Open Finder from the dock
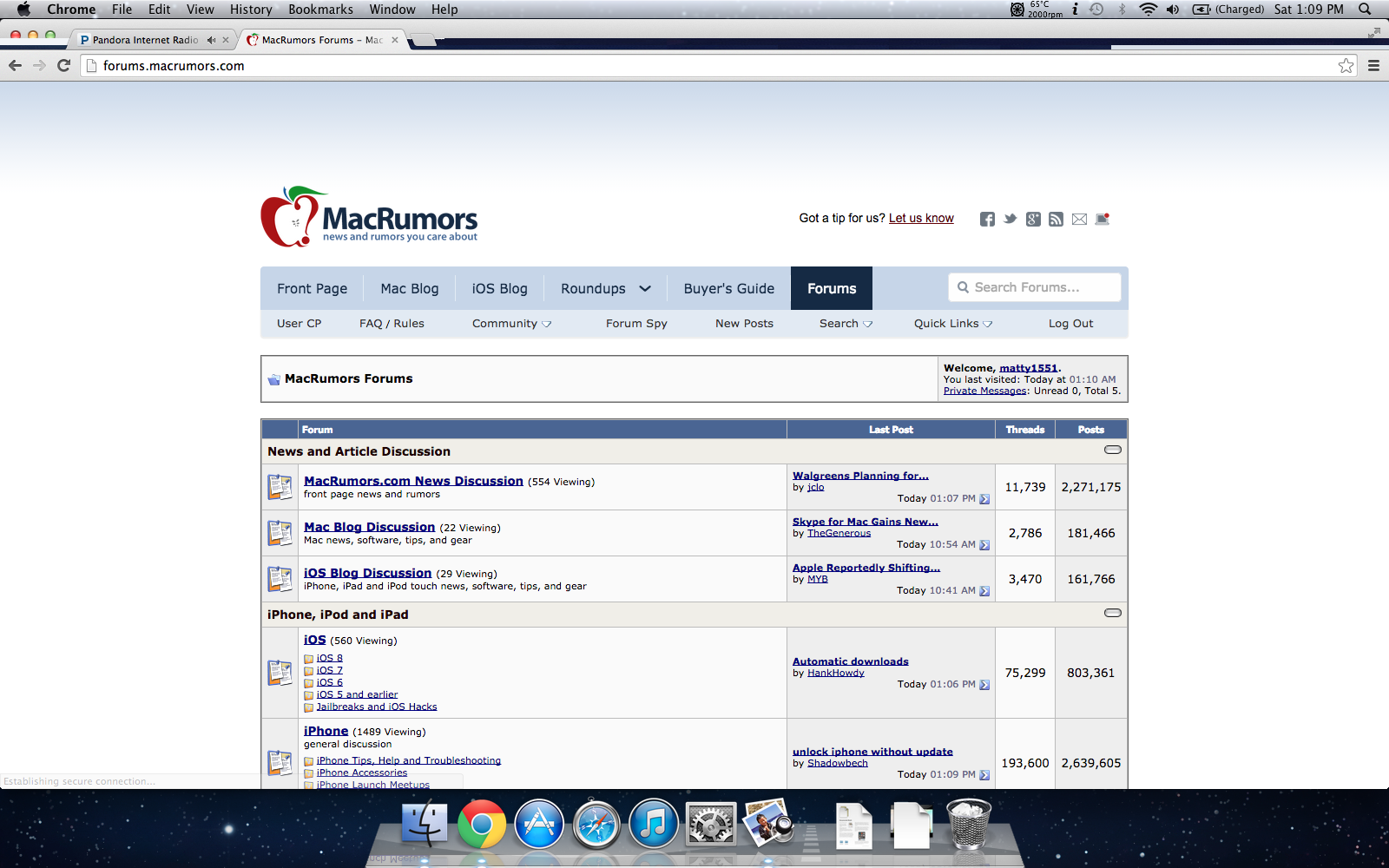The image size is (1389, 868). [425, 824]
